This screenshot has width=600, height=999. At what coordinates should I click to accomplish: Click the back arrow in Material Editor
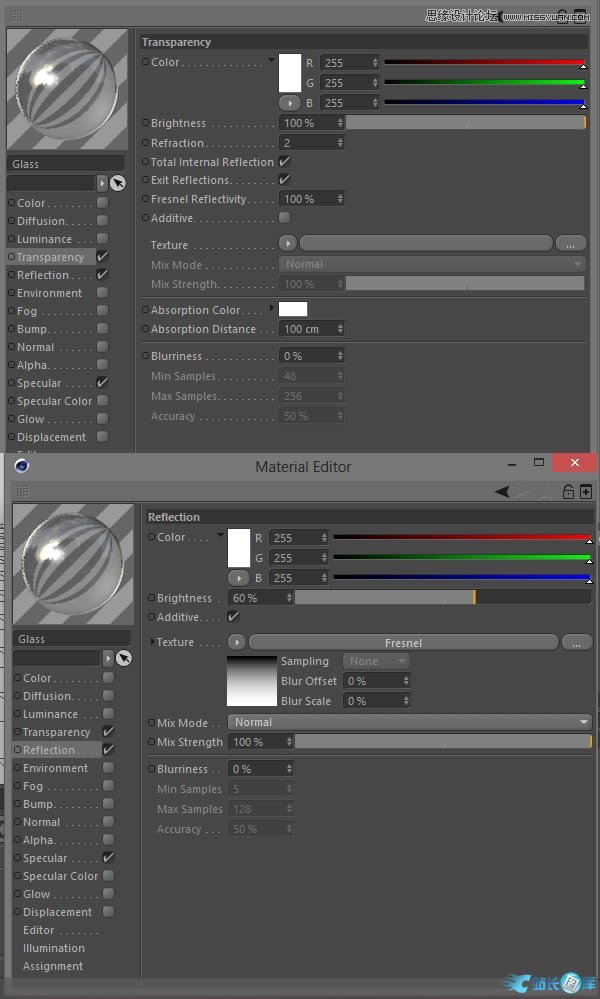click(502, 491)
